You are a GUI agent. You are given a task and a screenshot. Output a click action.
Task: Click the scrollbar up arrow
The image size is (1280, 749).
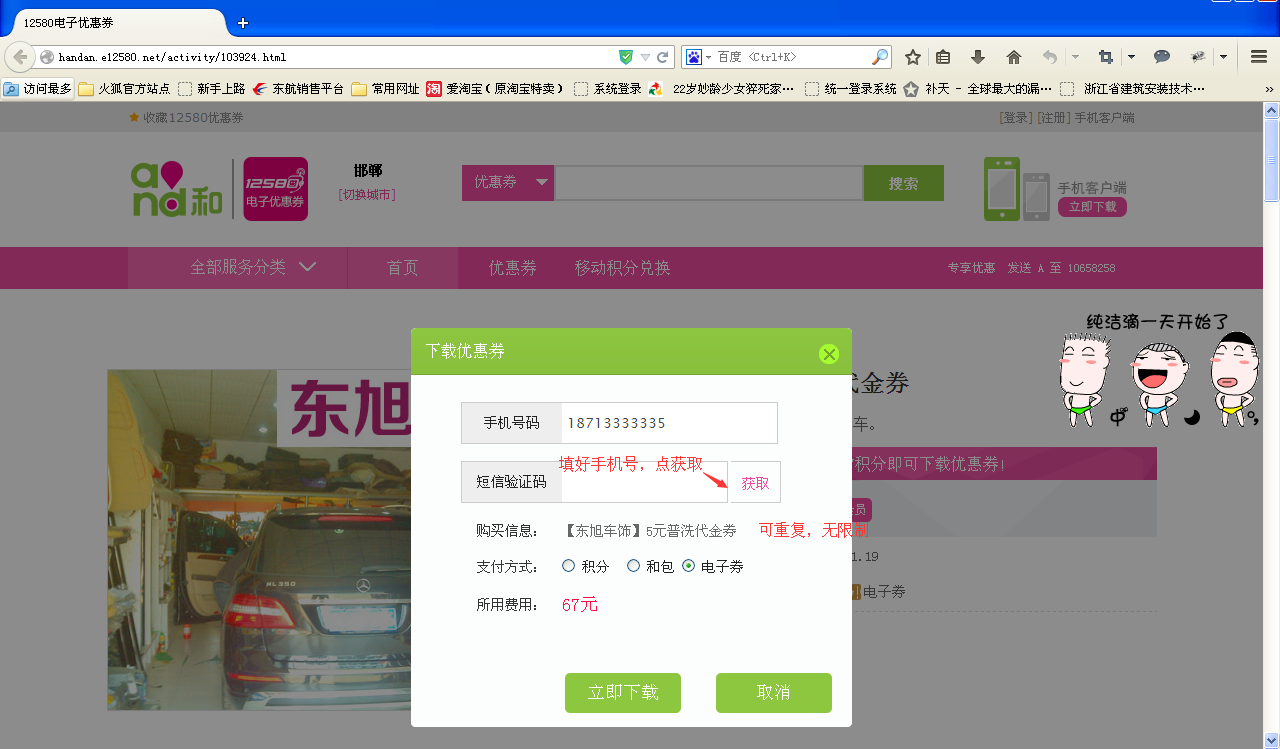point(1271,109)
